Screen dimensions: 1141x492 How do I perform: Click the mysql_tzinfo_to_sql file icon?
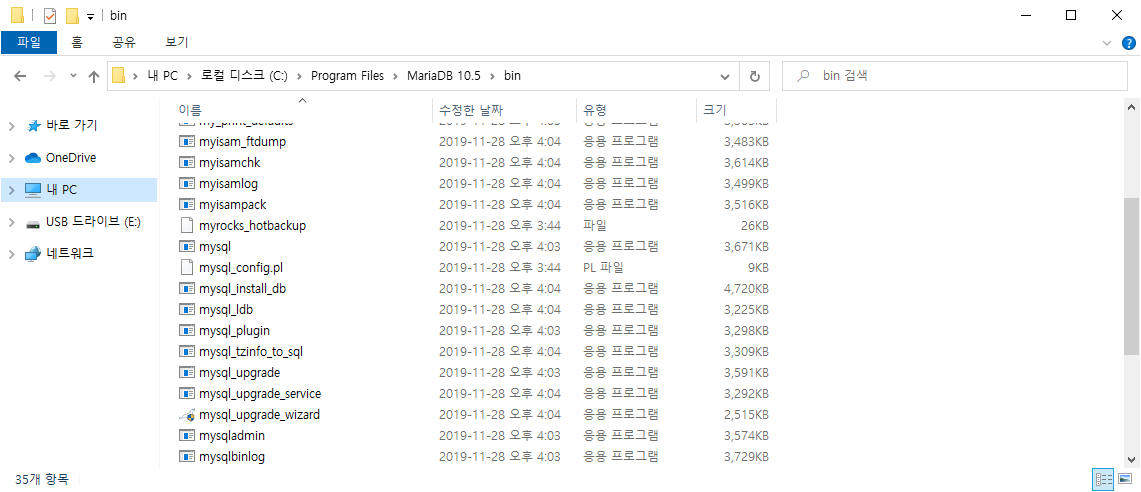[187, 352]
